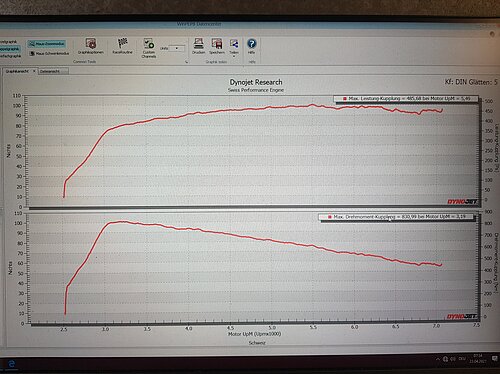The image size is (500, 374).
Task: Enable Maus Schwenkmodus mode
Action: 49,53
